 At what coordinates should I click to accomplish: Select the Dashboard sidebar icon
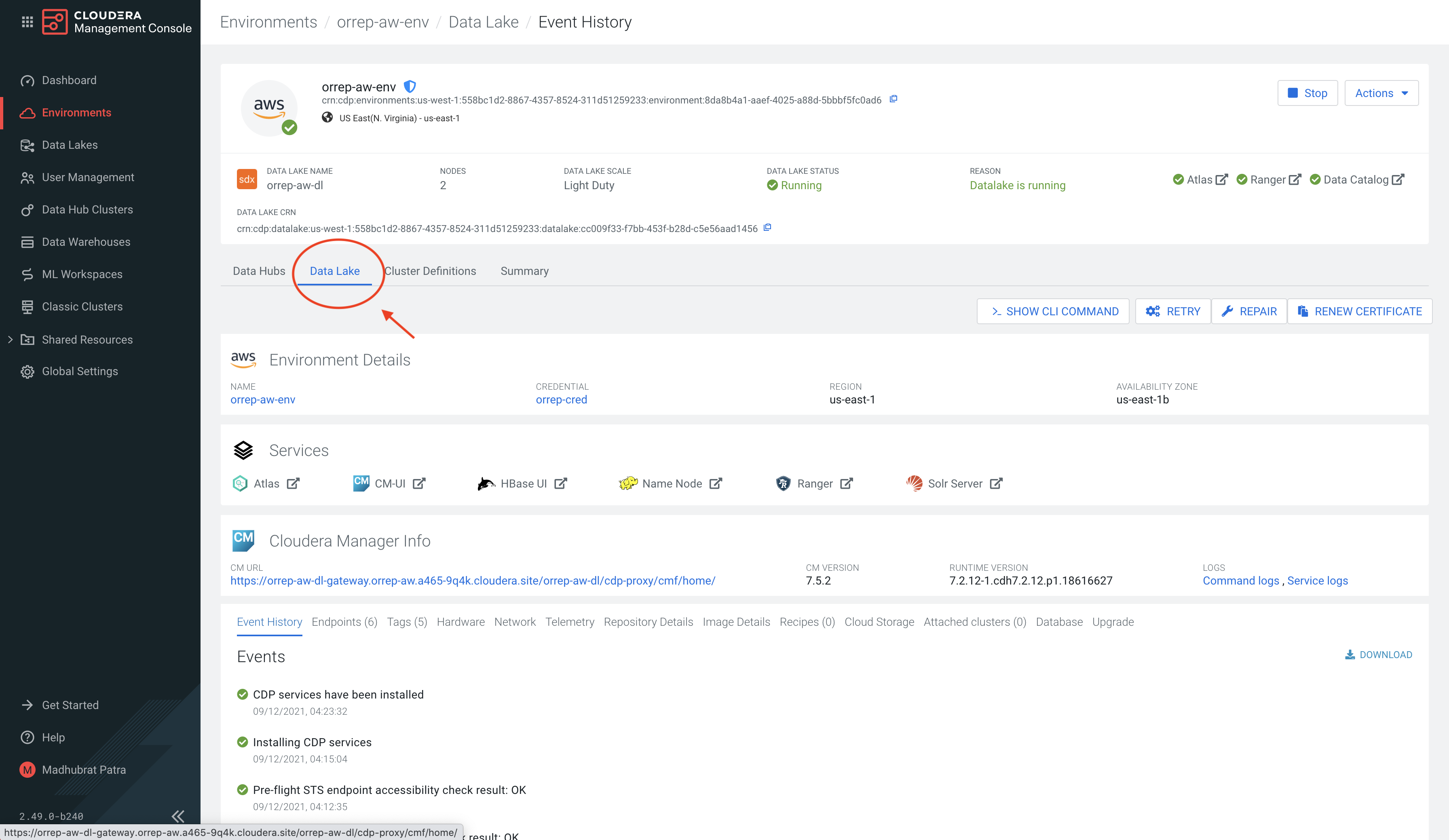(x=28, y=80)
